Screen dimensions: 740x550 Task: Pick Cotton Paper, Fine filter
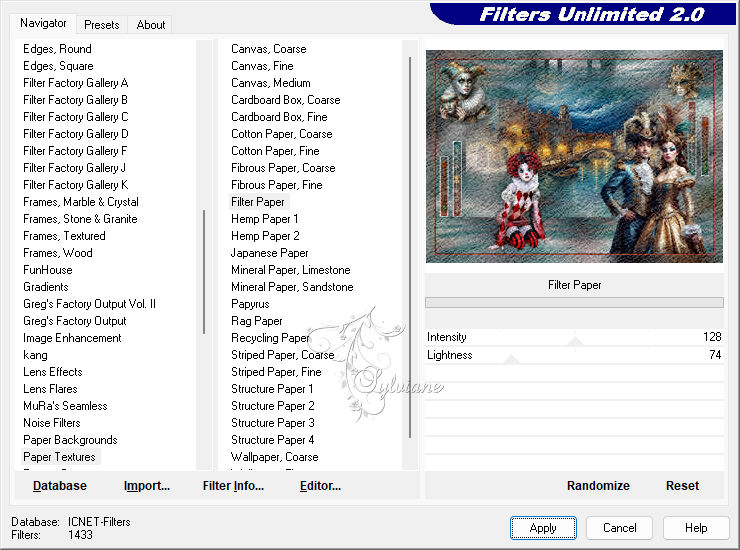point(275,151)
